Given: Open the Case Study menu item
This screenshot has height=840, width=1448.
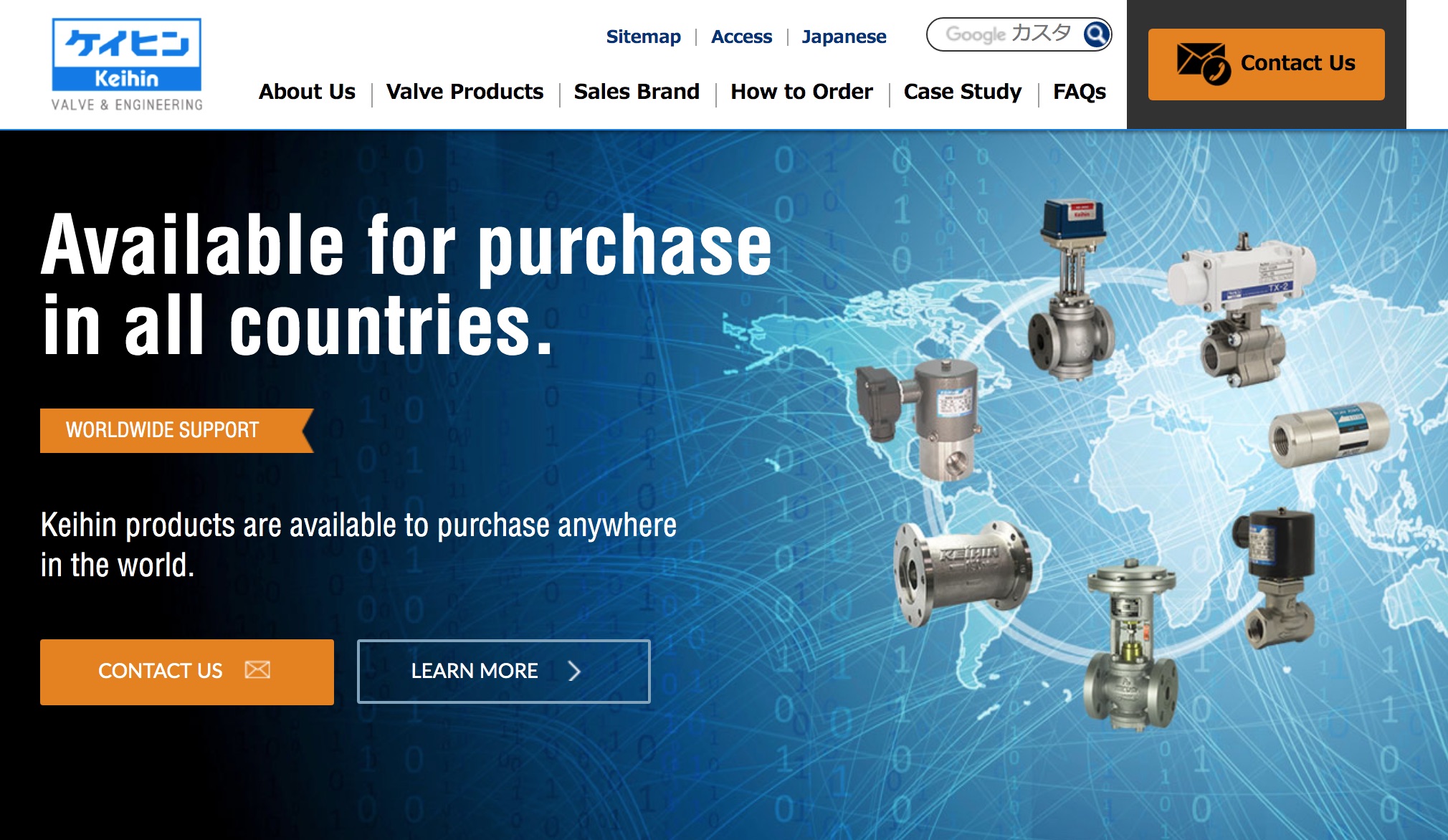Looking at the screenshot, I should (963, 92).
